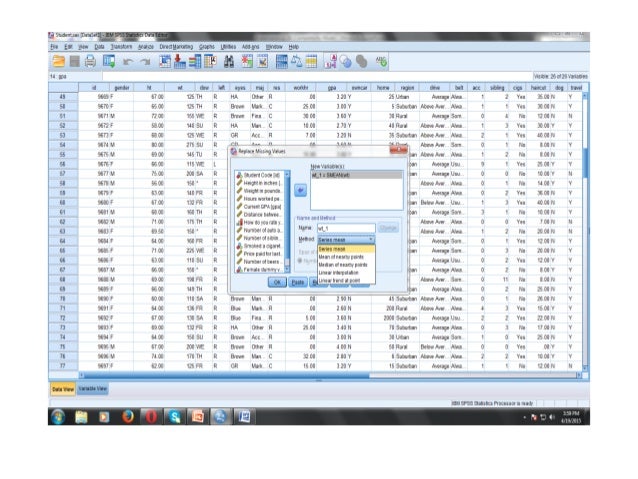Open PowerPoint from the taskbar
The width and height of the screenshot is (638, 479).
click(x=197, y=417)
